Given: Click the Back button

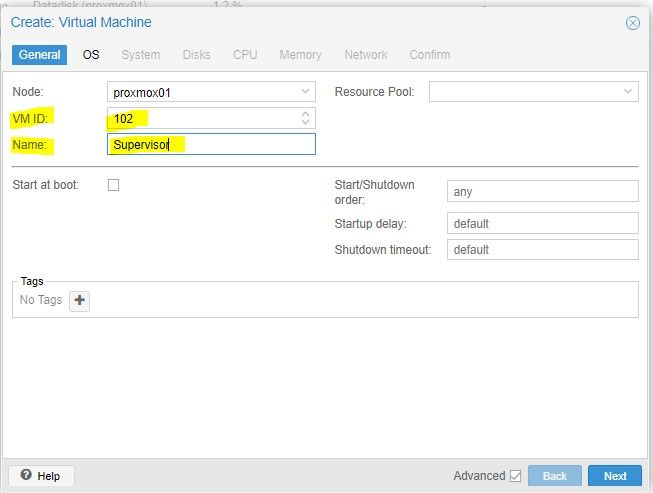Looking at the screenshot, I should pos(555,476).
